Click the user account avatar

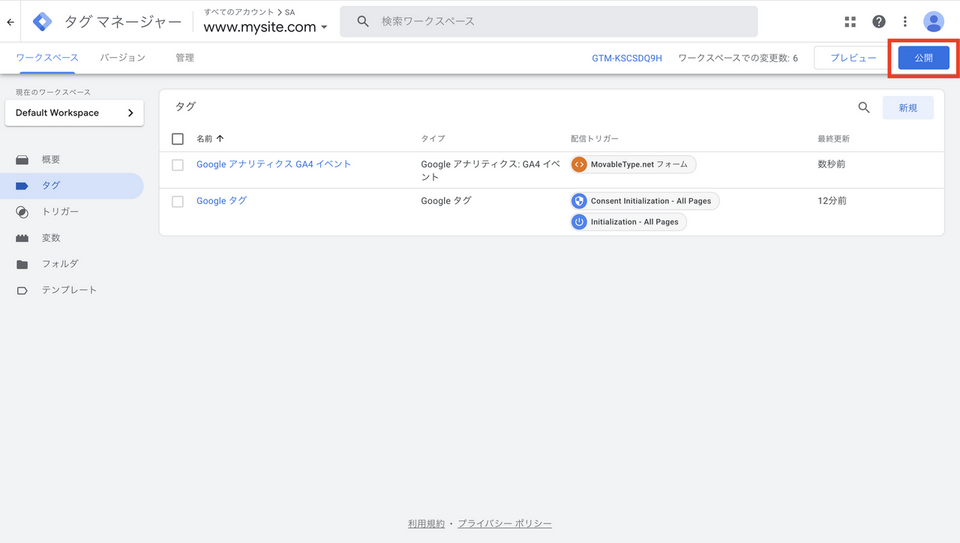tap(933, 21)
